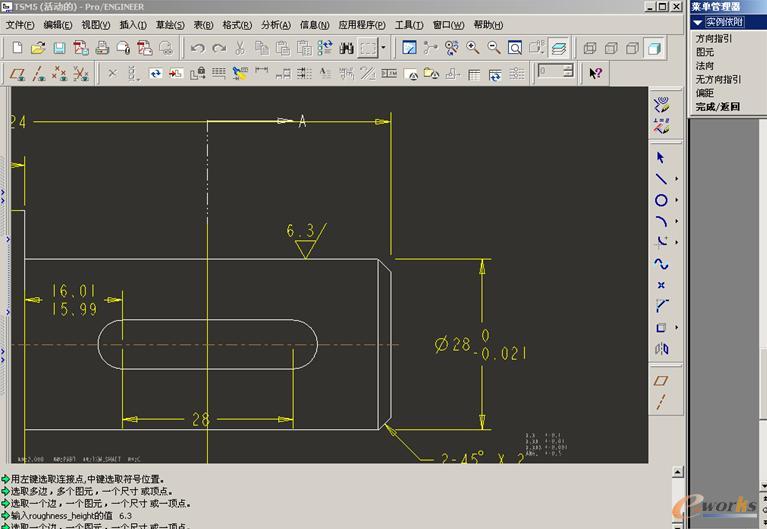767x529 pixels.
Task: Choose 法向 in the menu manager
Action: 705,66
